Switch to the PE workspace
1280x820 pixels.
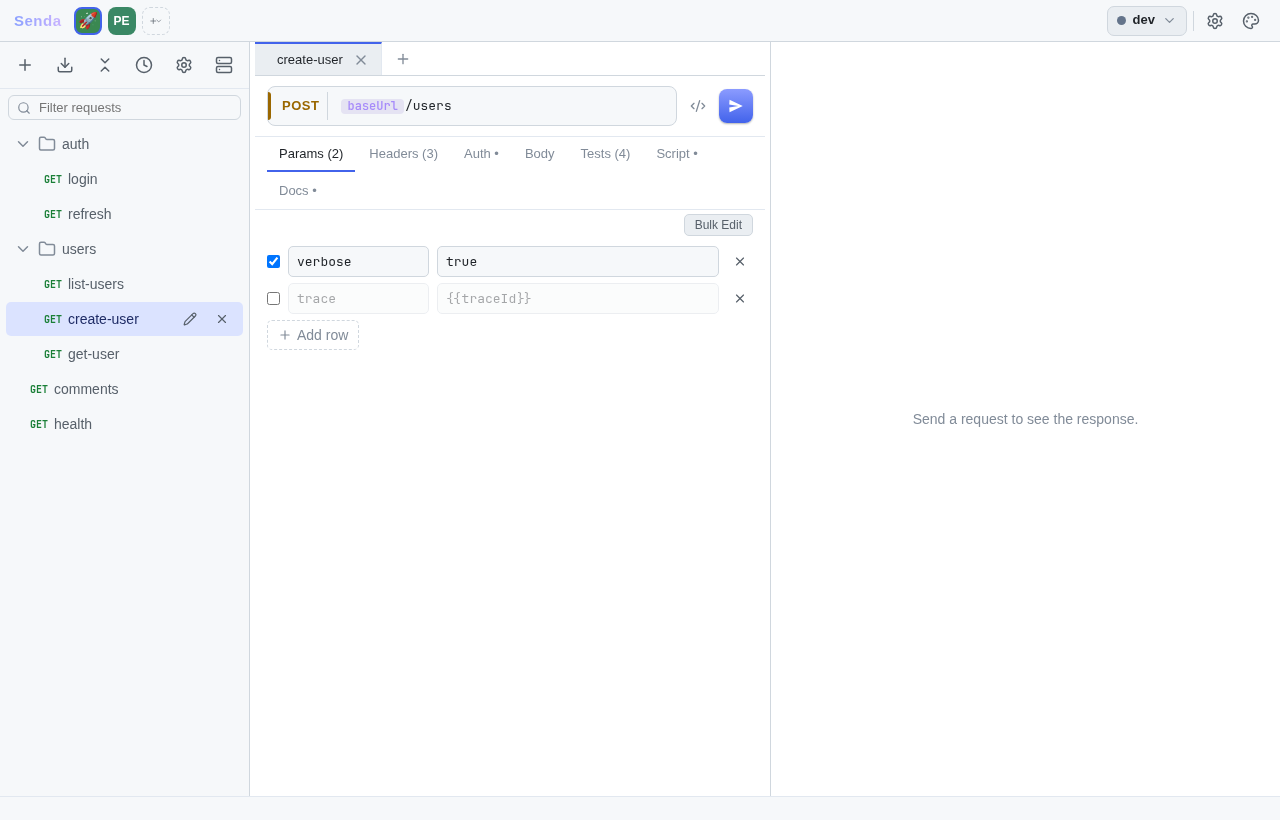coord(122,21)
